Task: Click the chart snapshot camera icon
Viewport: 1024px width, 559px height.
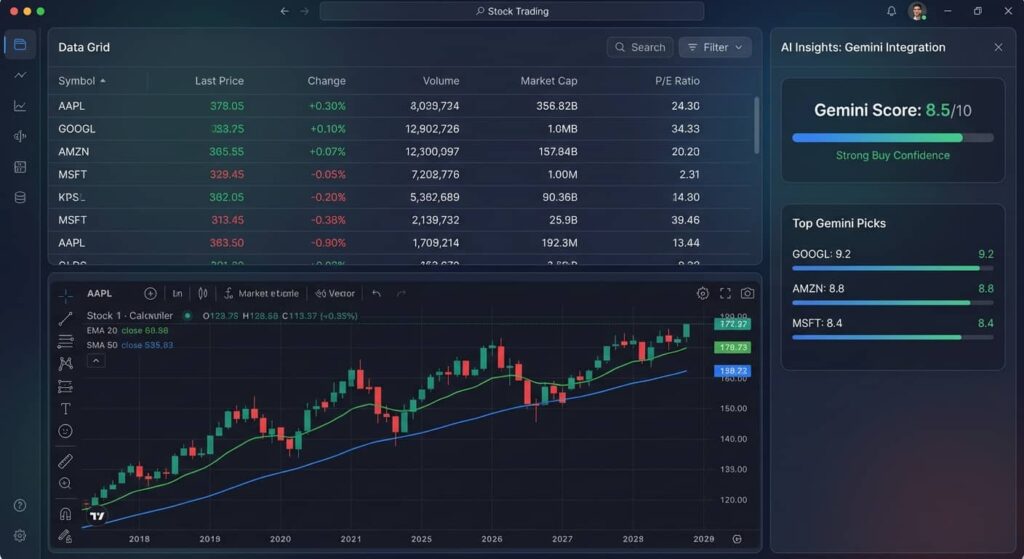Action: [747, 294]
